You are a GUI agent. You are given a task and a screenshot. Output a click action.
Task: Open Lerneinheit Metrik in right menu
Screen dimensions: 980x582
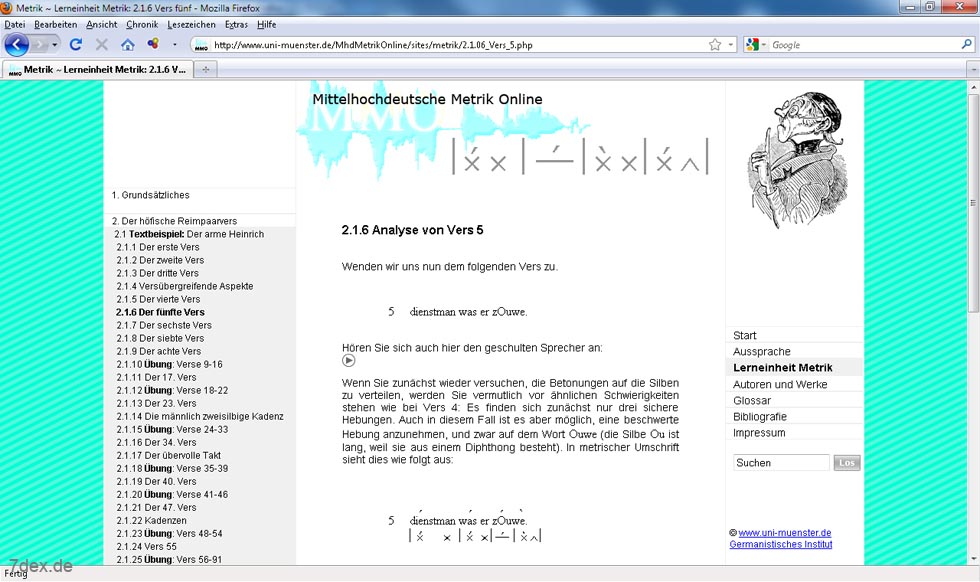782,368
